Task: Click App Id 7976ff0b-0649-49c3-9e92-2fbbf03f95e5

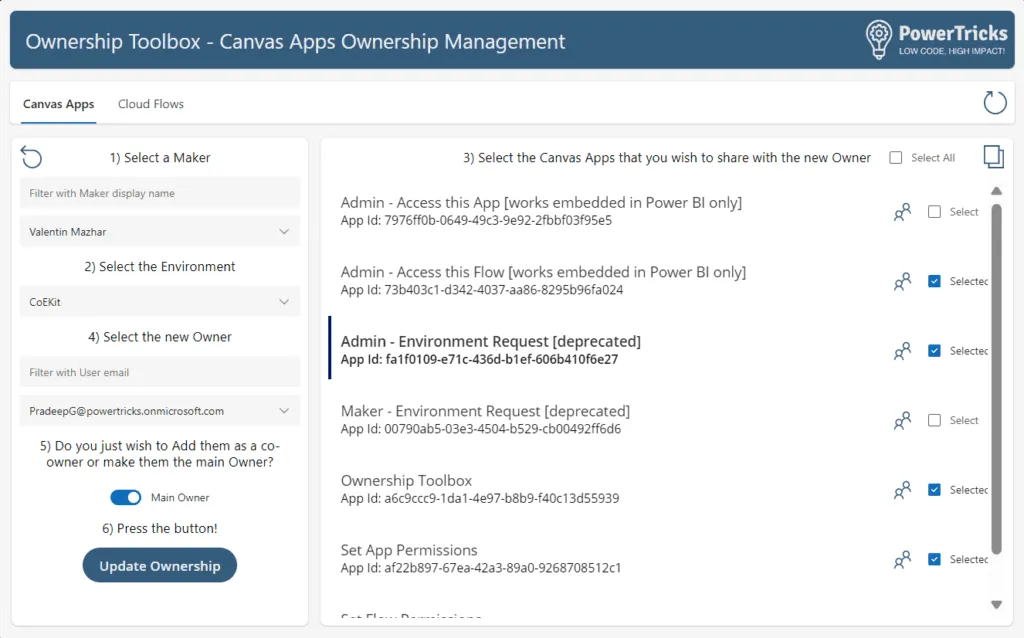Action: (x=476, y=221)
